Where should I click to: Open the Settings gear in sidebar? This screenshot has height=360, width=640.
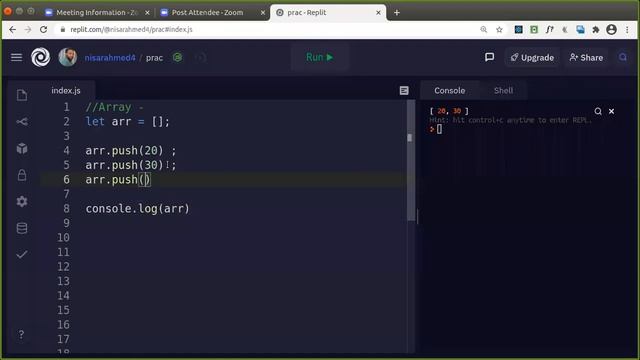click(22, 201)
